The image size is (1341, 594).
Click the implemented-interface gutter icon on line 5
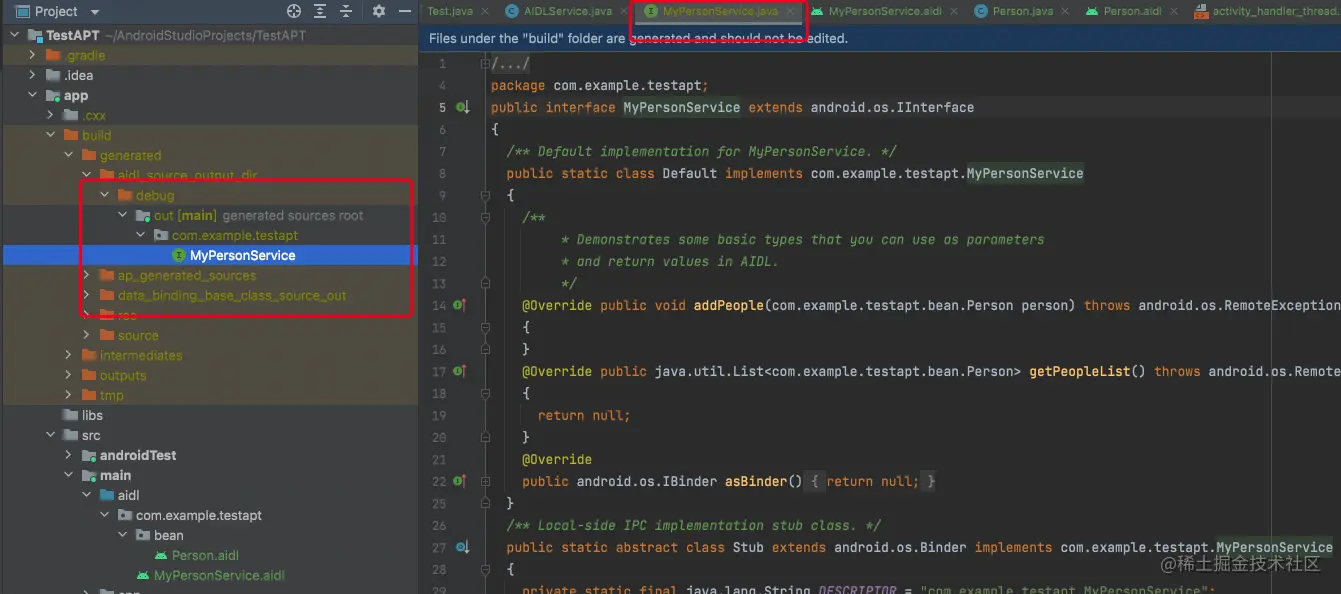pos(462,107)
